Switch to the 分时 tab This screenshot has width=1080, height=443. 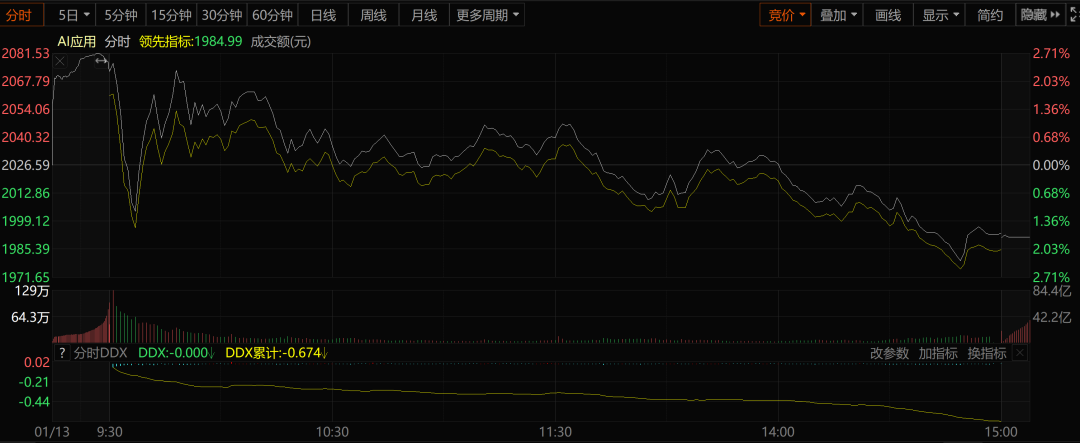pyautogui.click(x=20, y=15)
